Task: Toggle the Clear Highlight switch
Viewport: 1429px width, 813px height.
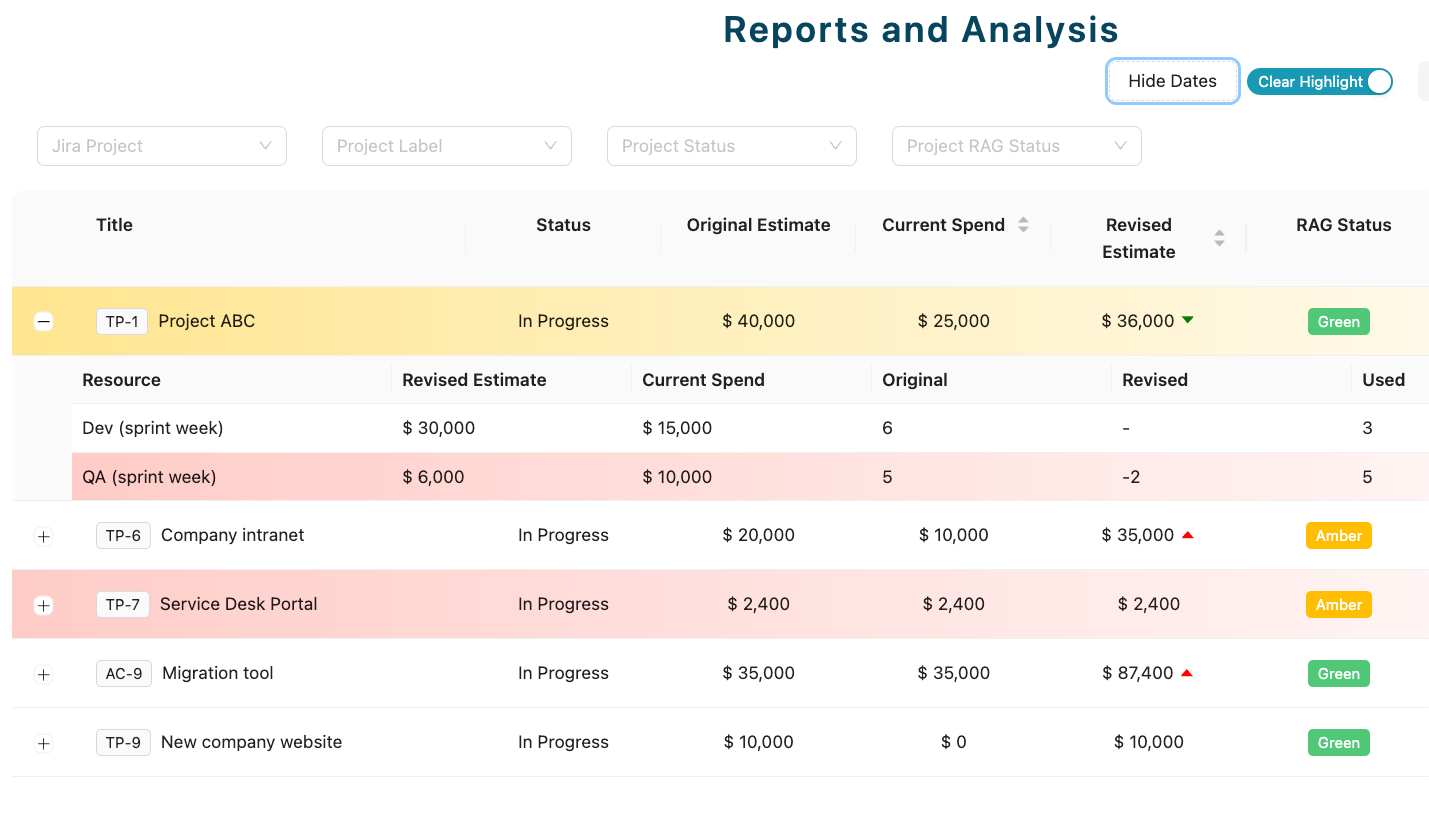Action: click(1319, 82)
